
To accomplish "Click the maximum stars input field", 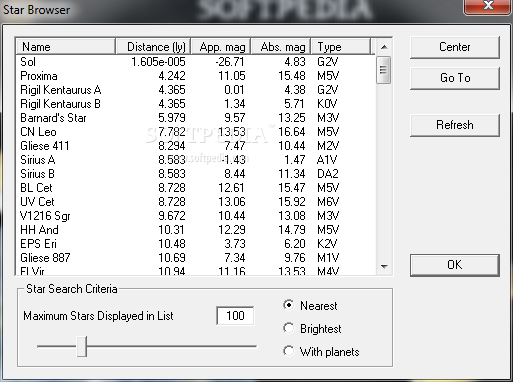I will tap(235, 315).
